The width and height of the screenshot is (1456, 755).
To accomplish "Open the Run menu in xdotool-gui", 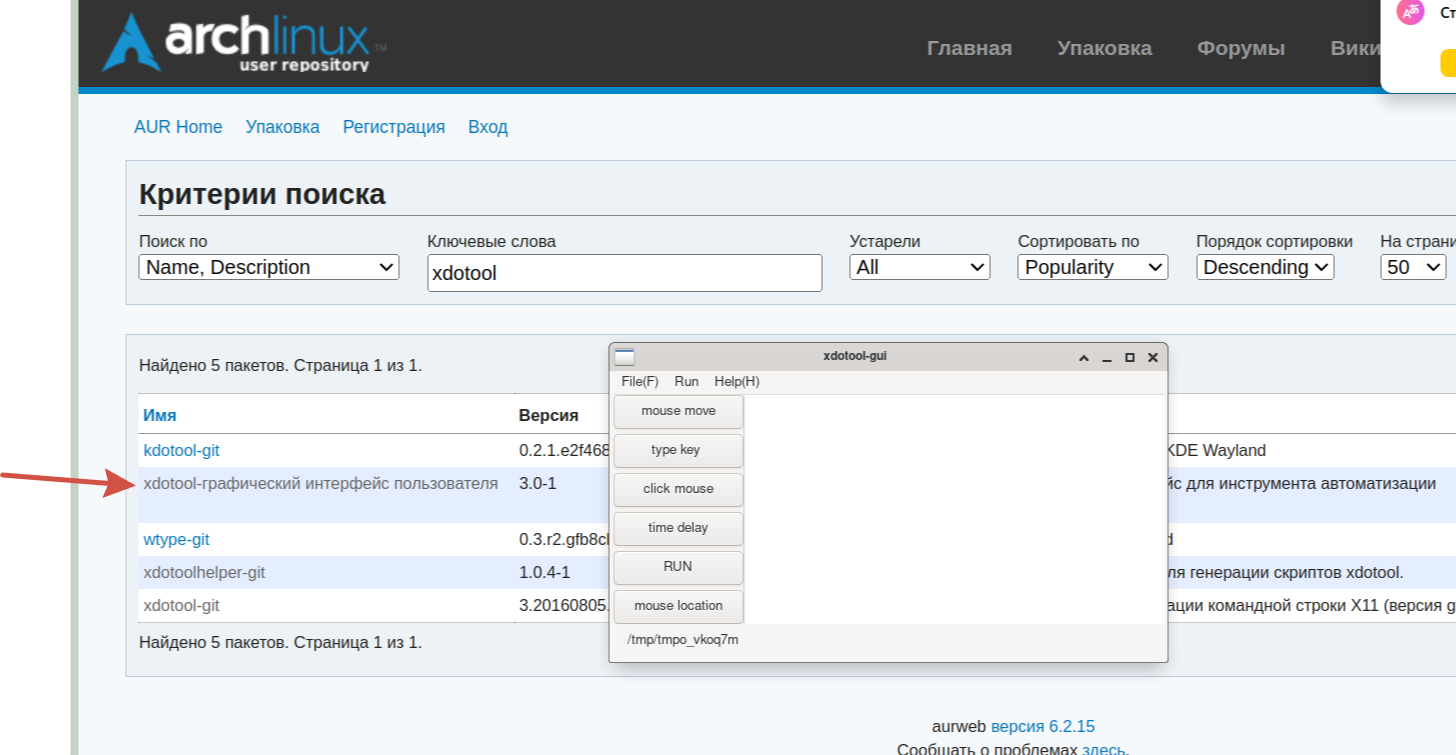I will click(686, 382).
